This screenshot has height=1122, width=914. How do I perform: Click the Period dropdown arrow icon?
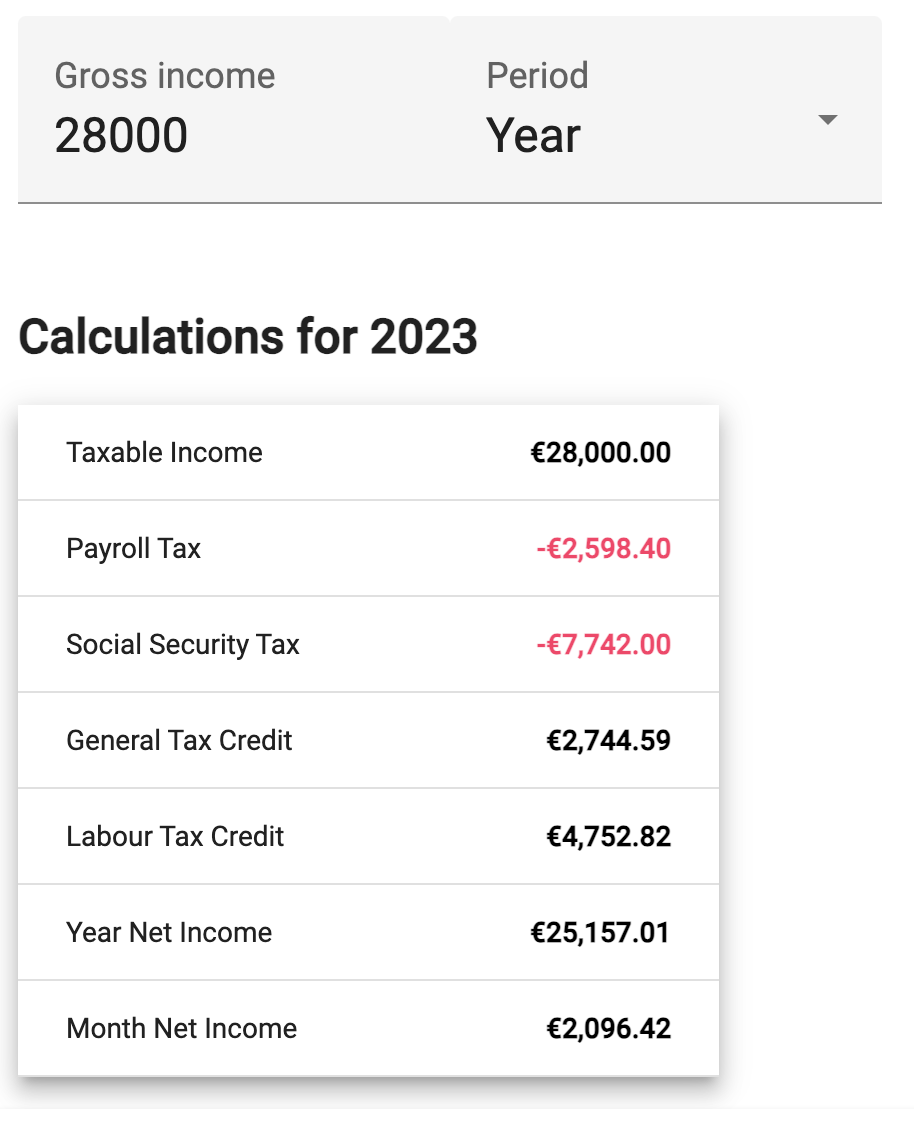[x=826, y=120]
